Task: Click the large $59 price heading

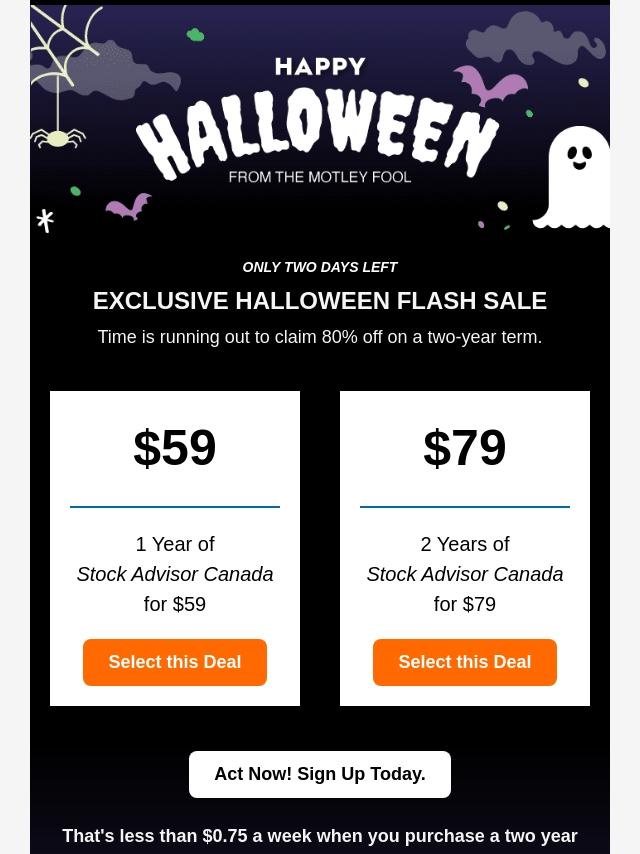Action: 175,448
